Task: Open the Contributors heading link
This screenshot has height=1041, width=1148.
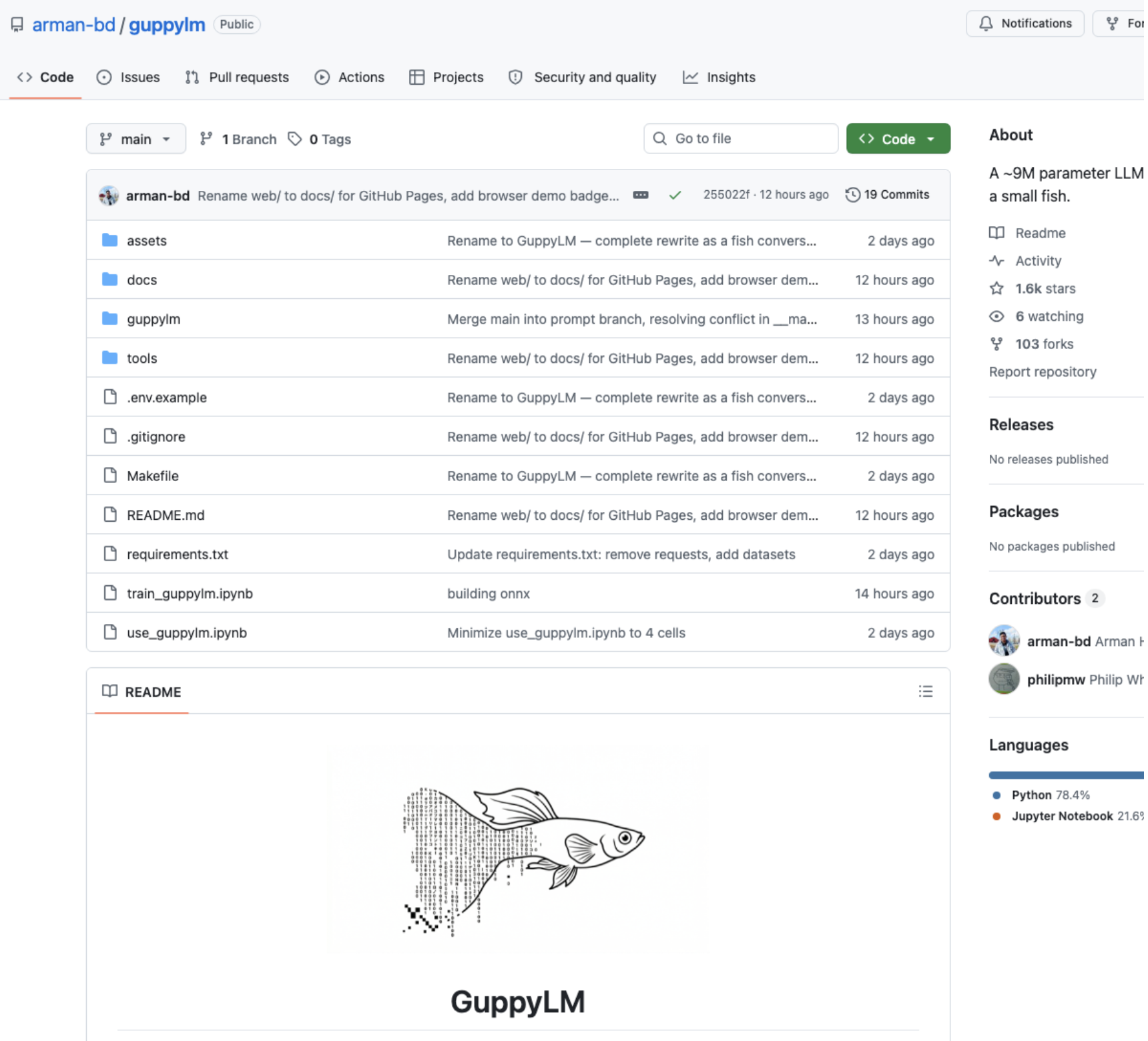Action: point(1035,599)
